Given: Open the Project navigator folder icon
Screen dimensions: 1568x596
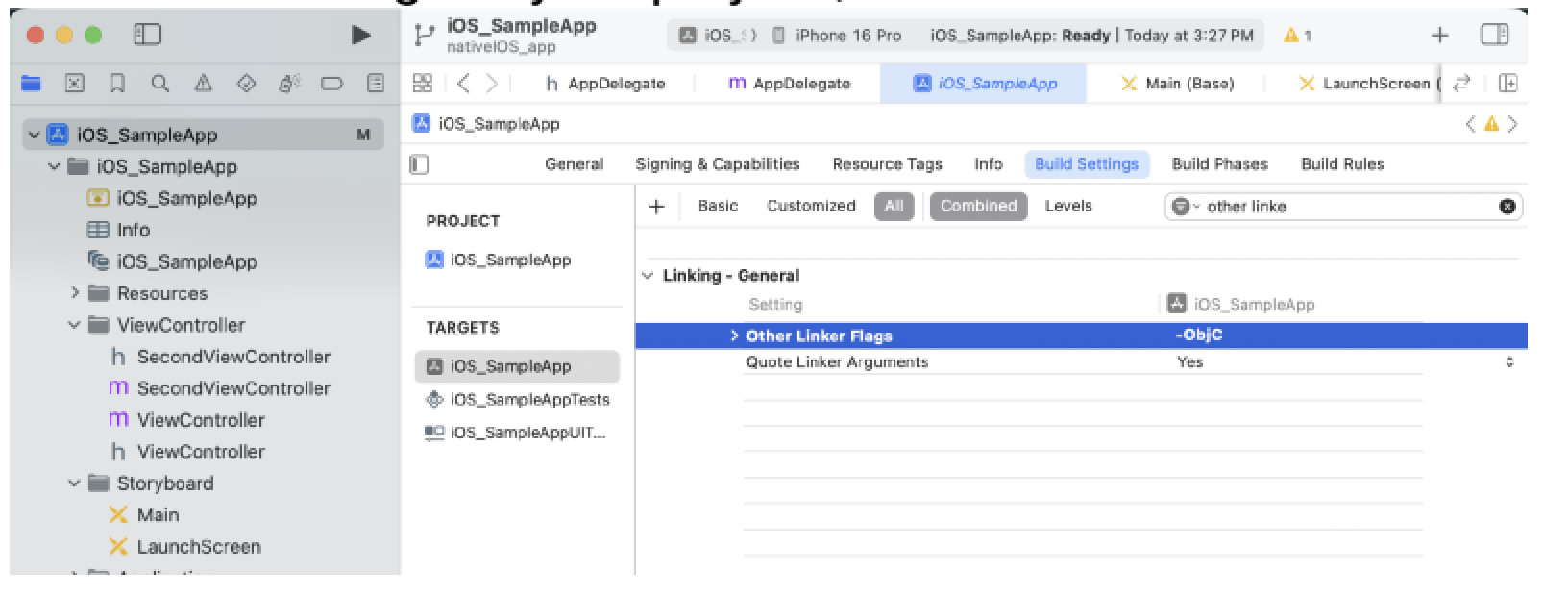Looking at the screenshot, I should pos(32,84).
